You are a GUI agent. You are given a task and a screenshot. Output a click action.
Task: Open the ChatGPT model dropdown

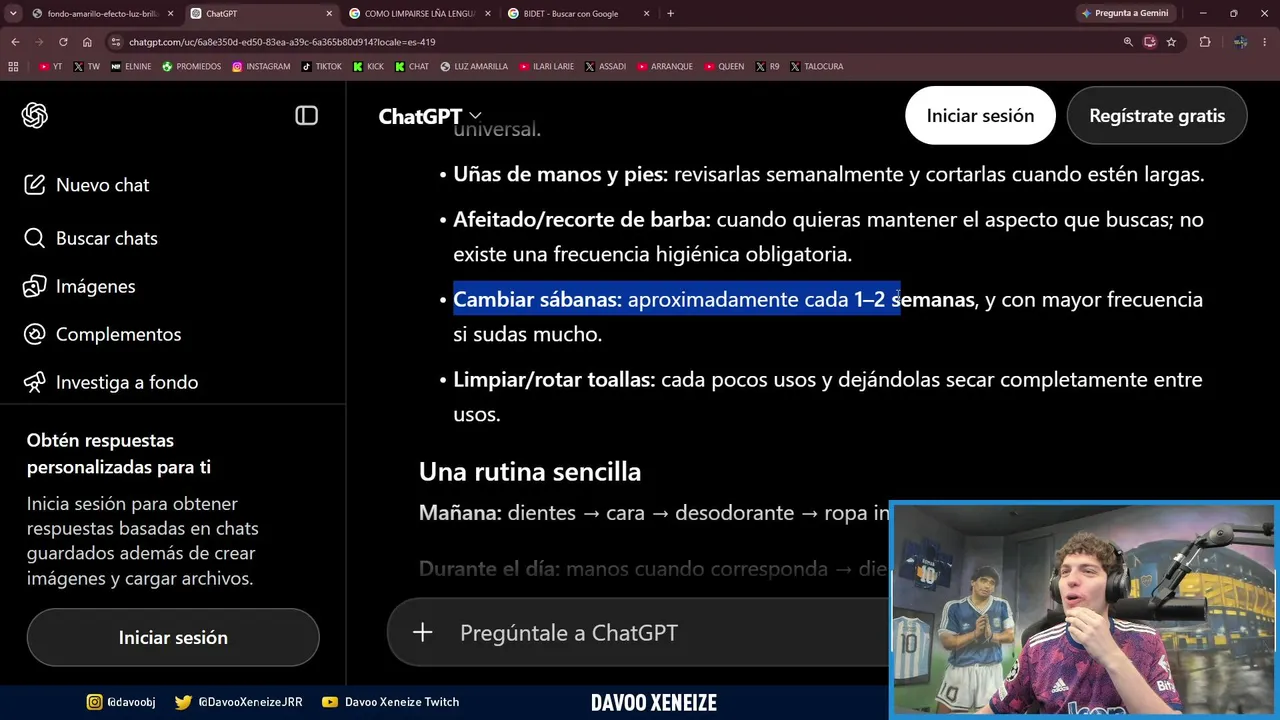[430, 116]
